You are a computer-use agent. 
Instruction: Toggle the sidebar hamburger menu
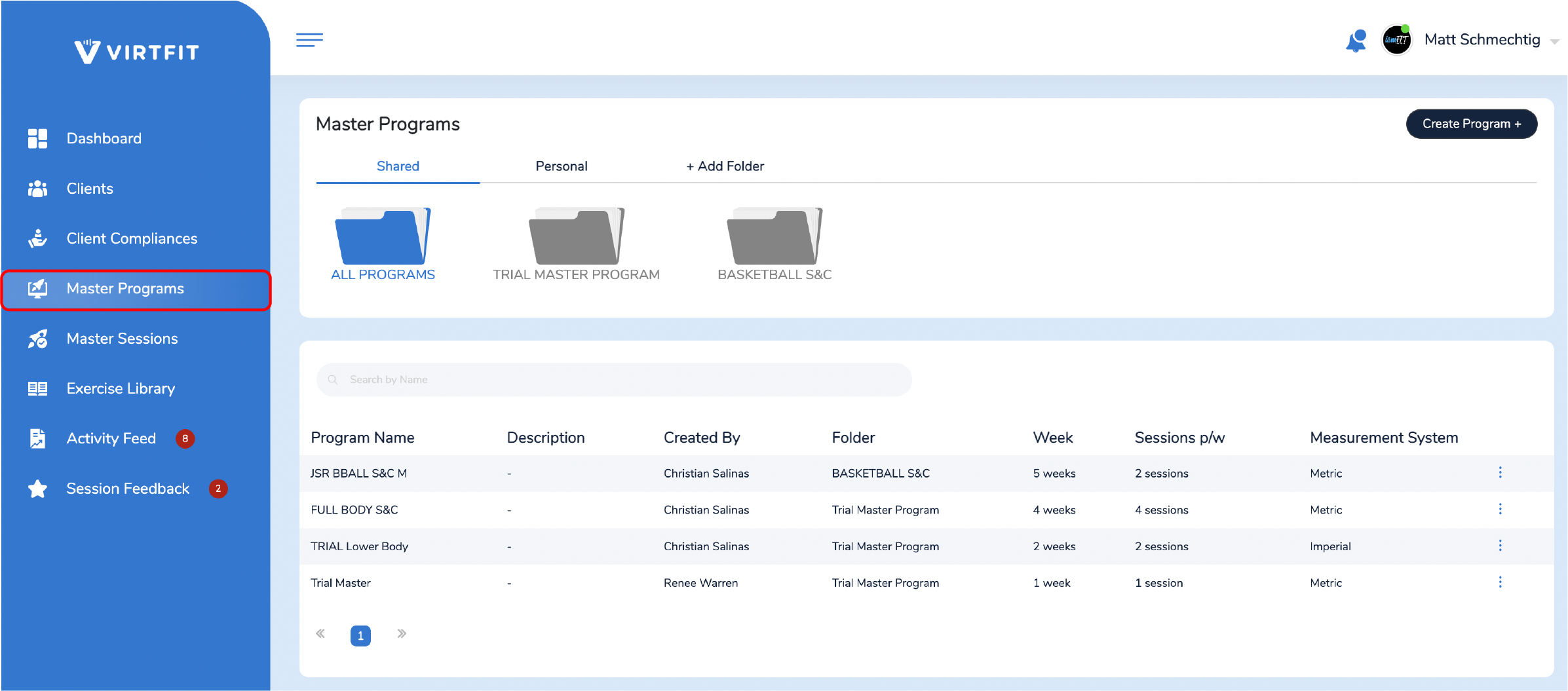click(x=309, y=40)
